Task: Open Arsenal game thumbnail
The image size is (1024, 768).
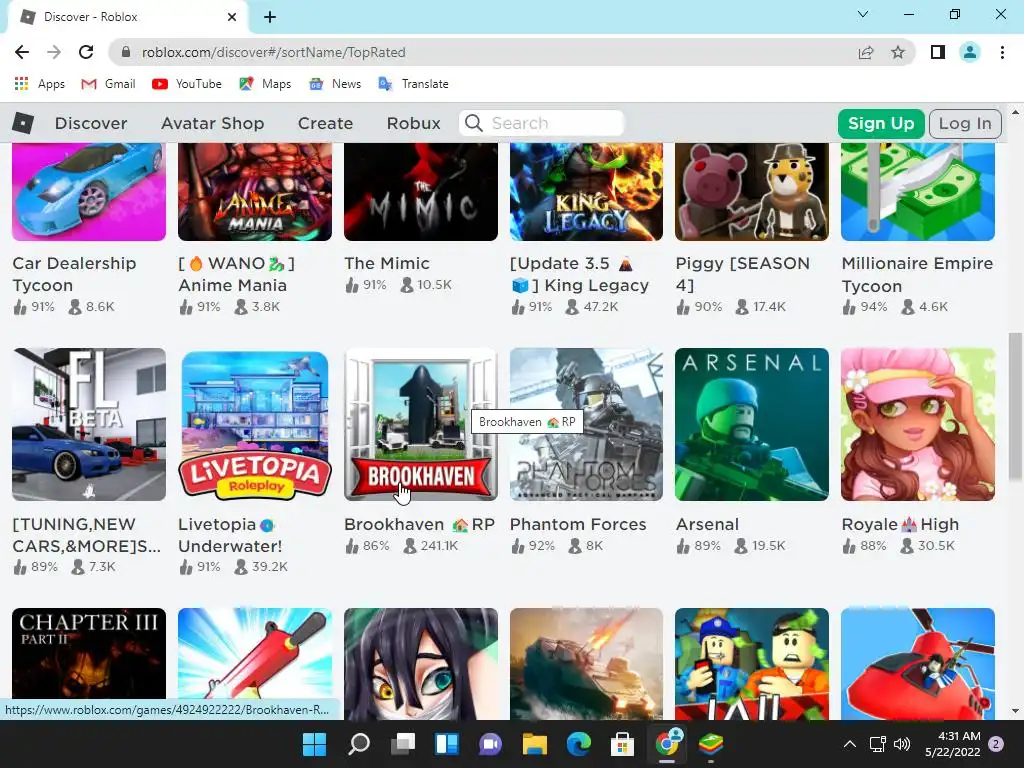Action: (752, 424)
